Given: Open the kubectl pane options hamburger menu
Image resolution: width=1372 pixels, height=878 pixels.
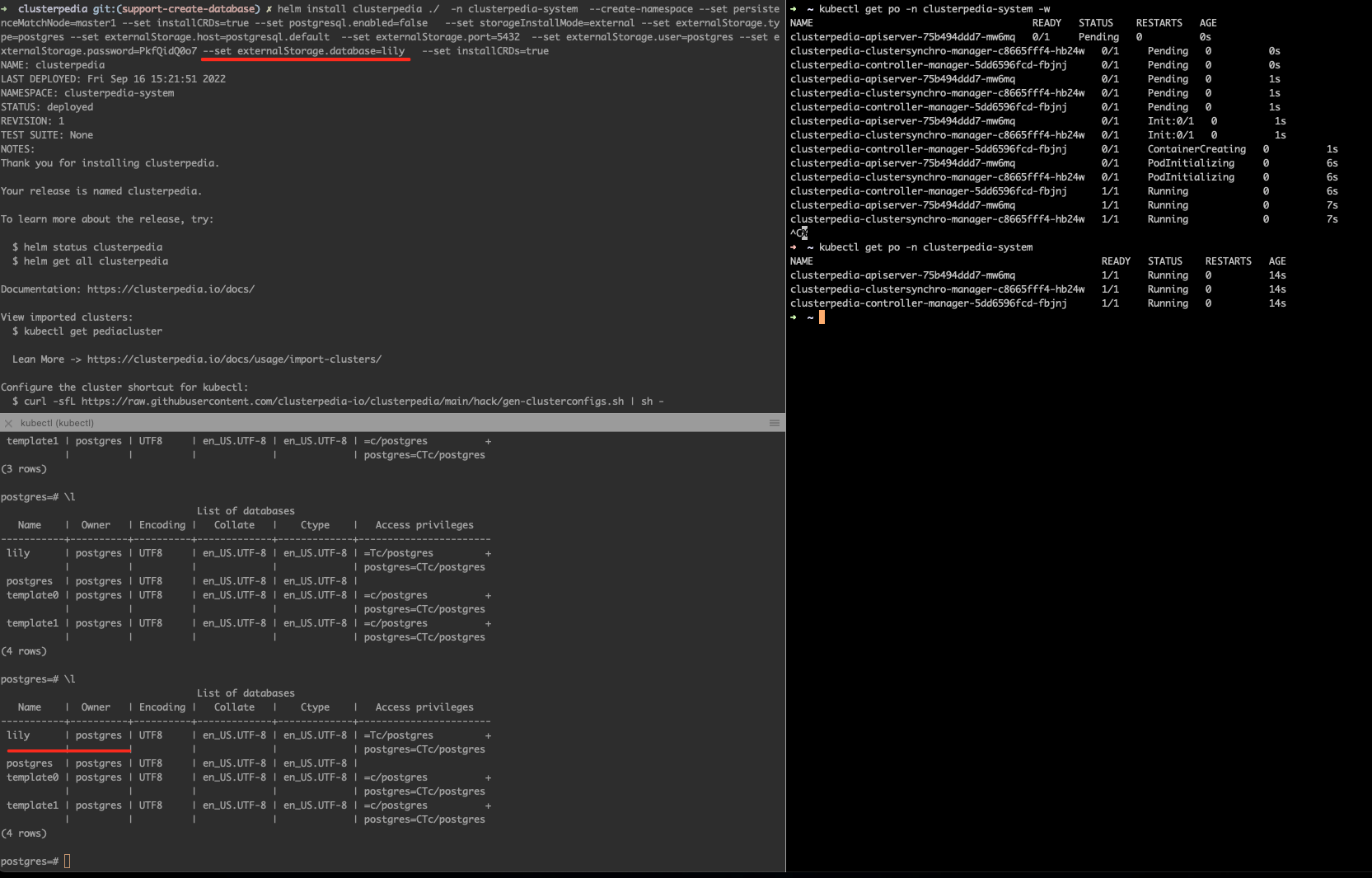Looking at the screenshot, I should [x=774, y=423].
